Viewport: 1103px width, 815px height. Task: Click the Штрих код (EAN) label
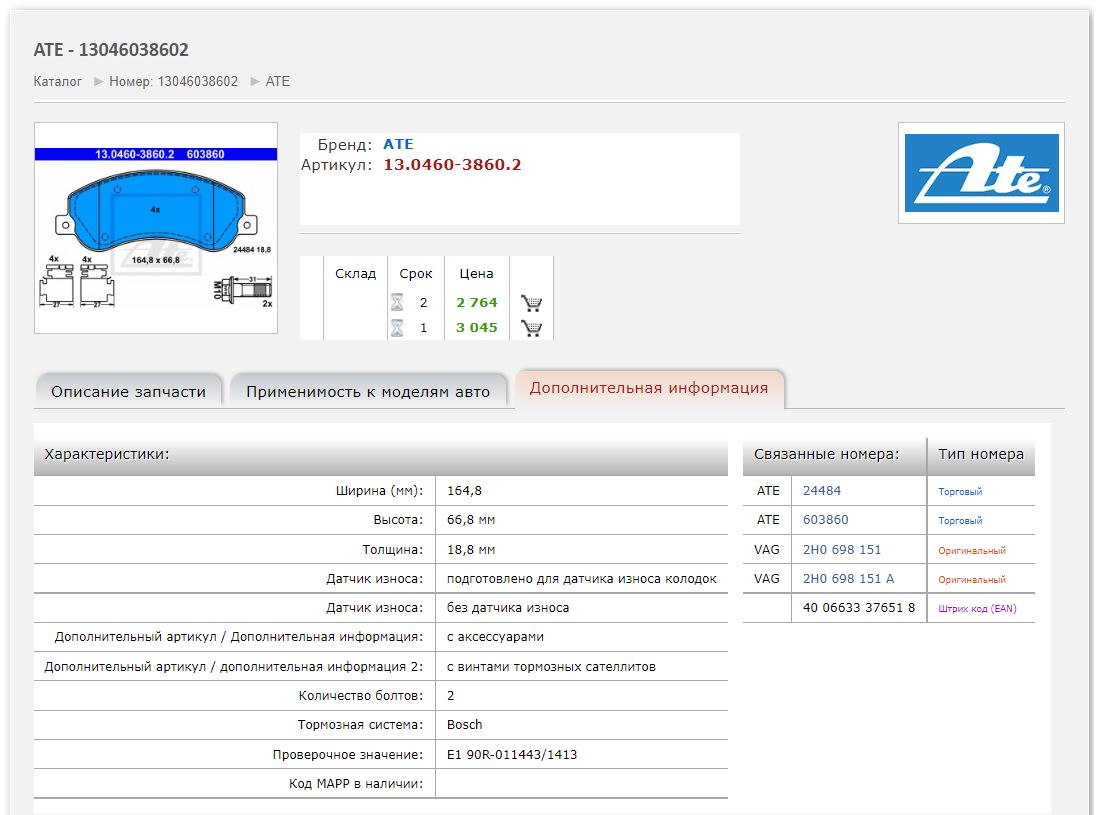pos(977,608)
